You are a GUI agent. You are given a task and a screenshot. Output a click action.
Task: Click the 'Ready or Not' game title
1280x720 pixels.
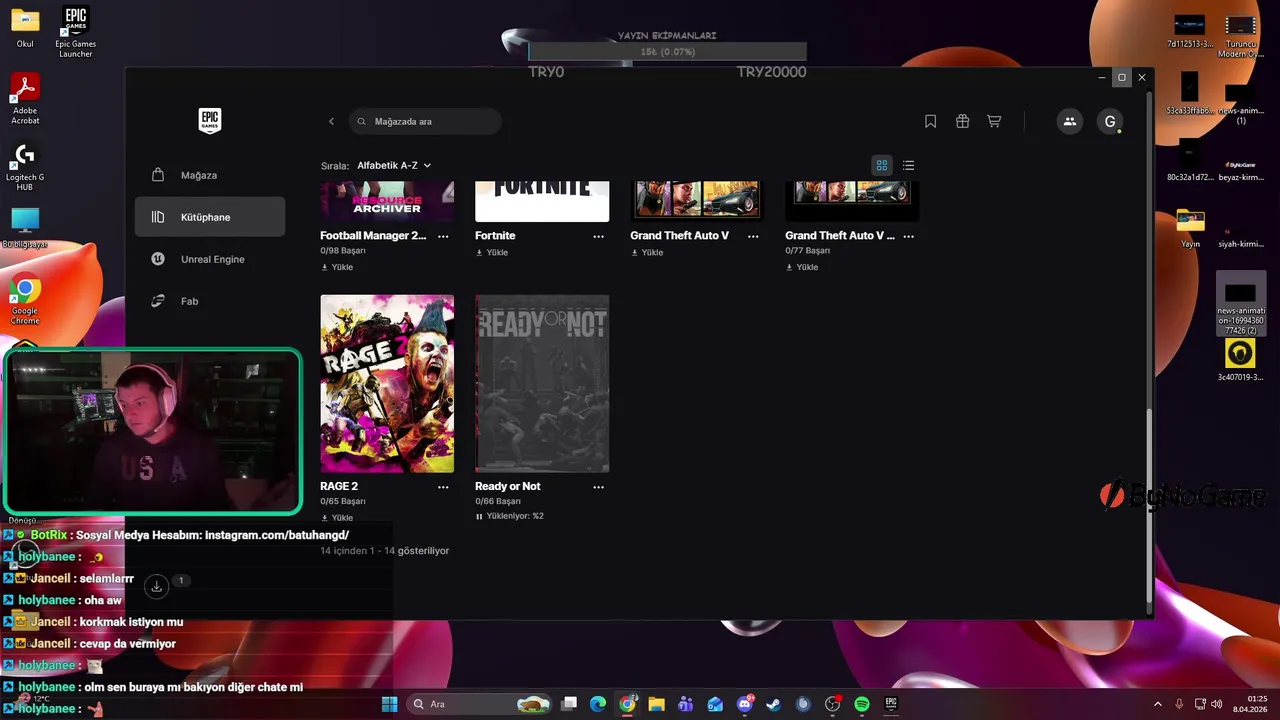pyautogui.click(x=508, y=487)
